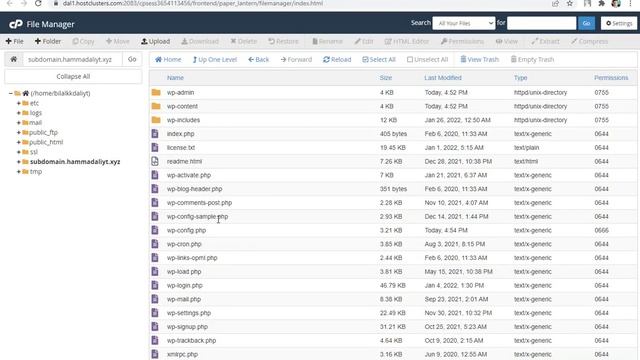640x360 pixels.
Task: Click the license.txt file icon
Action: coord(155,147)
